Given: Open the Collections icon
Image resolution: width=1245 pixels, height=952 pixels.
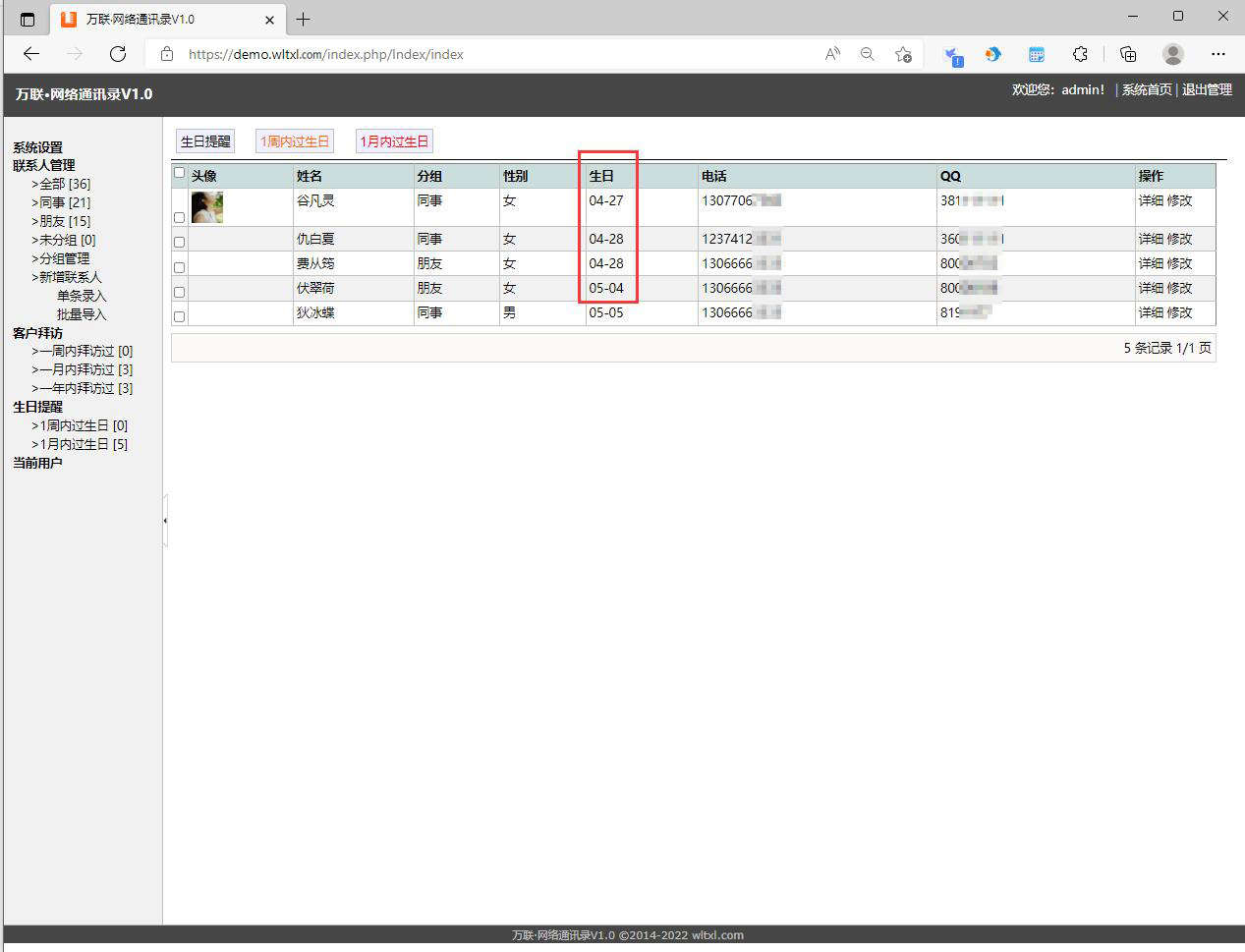Looking at the screenshot, I should [x=1128, y=54].
